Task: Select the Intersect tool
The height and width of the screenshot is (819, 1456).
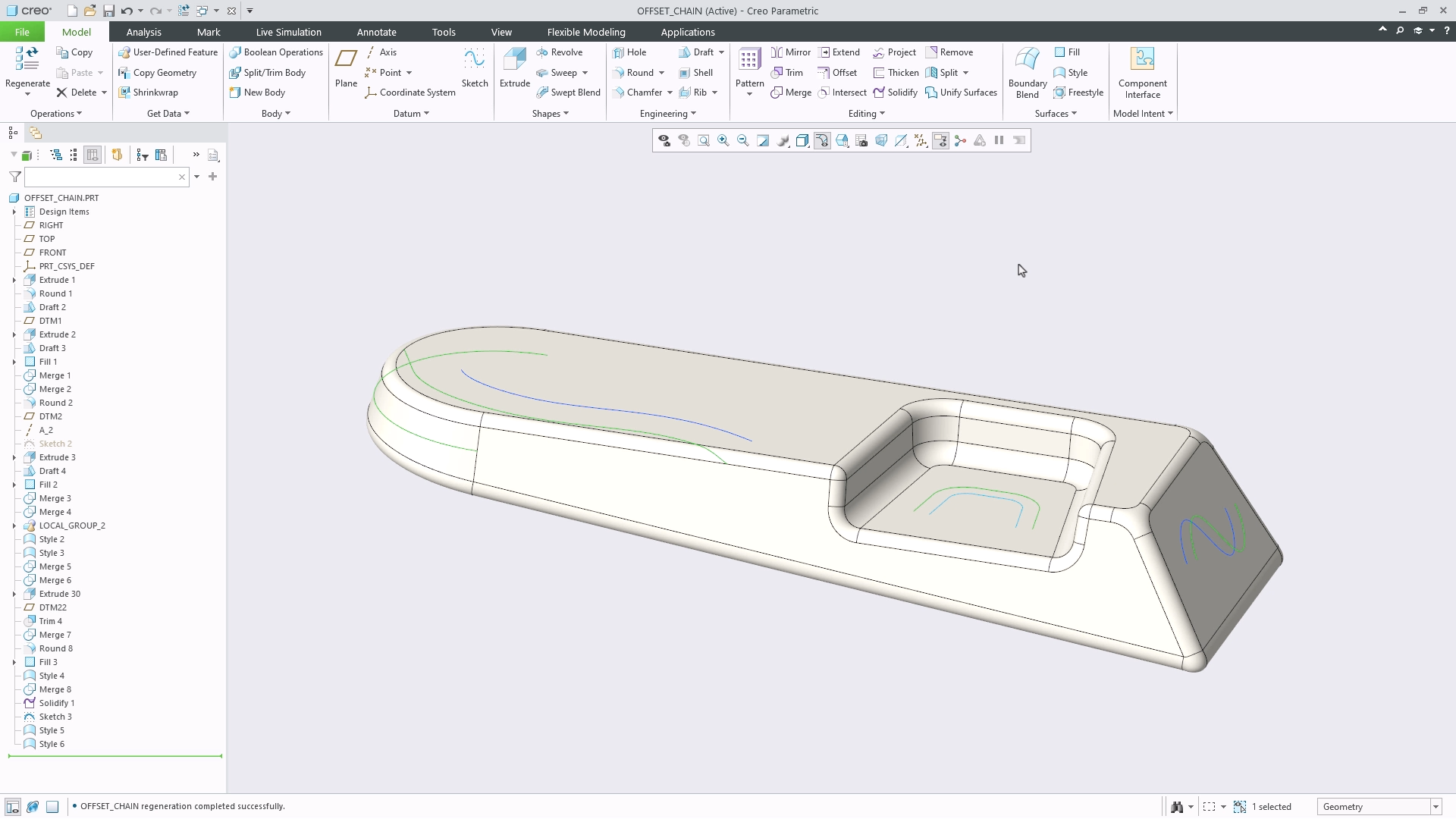Action: point(843,92)
